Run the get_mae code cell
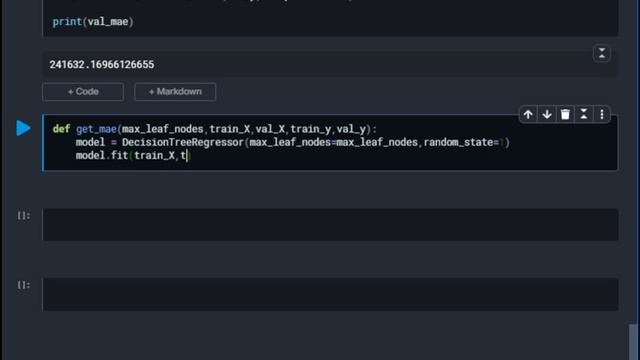This screenshot has width=640, height=360. coord(23,128)
